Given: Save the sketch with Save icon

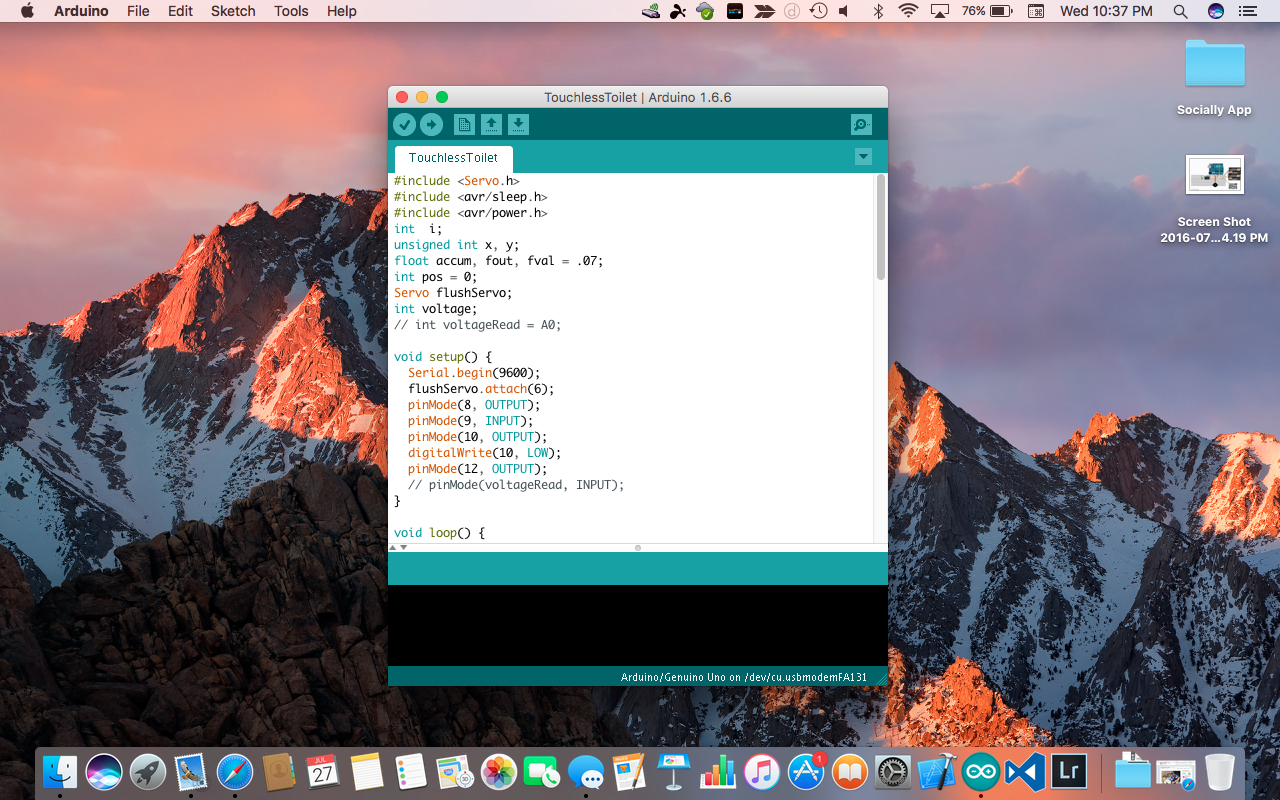Looking at the screenshot, I should pyautogui.click(x=518, y=124).
